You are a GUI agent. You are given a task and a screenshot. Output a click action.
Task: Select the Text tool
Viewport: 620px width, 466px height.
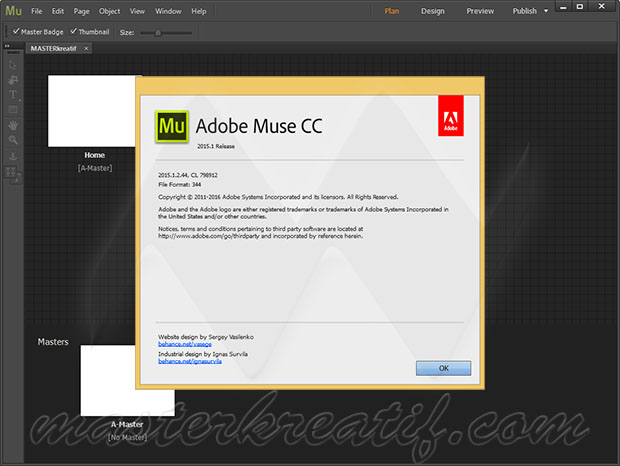click(x=13, y=94)
